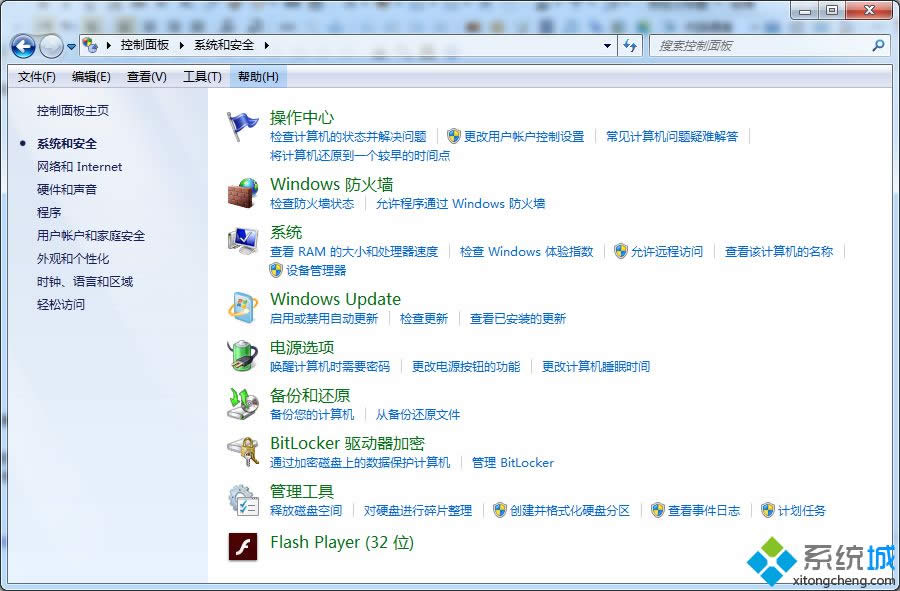Open the Action Center flag icon
Screen dimensions: 900x591
coord(243,126)
